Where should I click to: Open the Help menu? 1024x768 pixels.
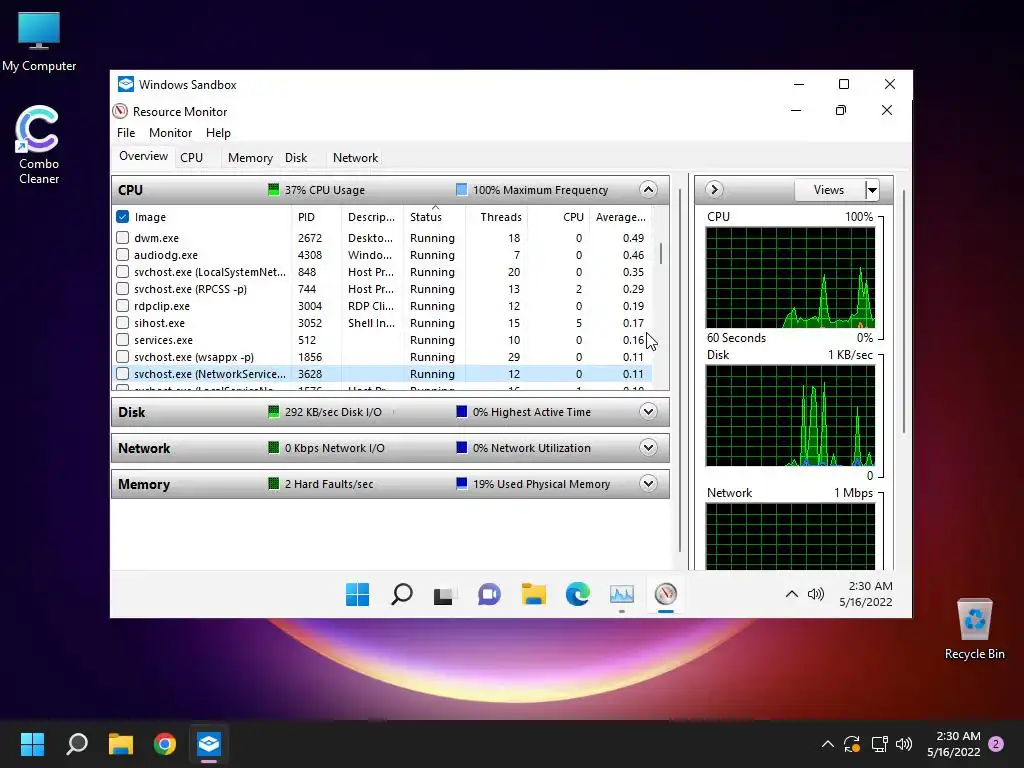(x=218, y=133)
